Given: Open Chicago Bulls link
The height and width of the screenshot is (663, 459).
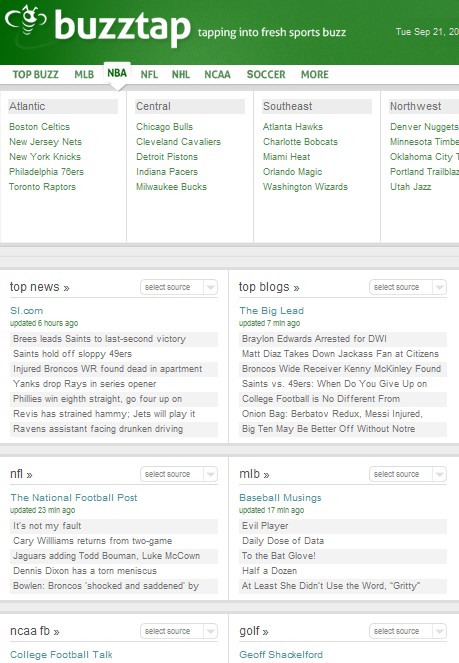Looking at the screenshot, I should pyautogui.click(x=164, y=126).
